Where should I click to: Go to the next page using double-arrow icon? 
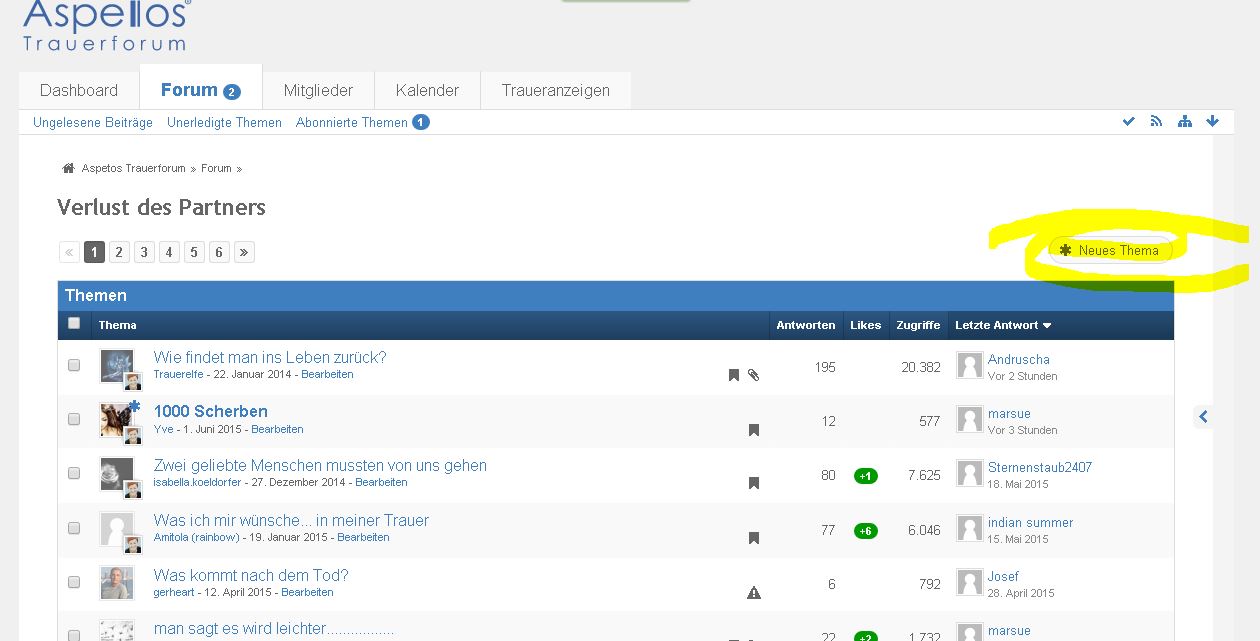(x=244, y=252)
